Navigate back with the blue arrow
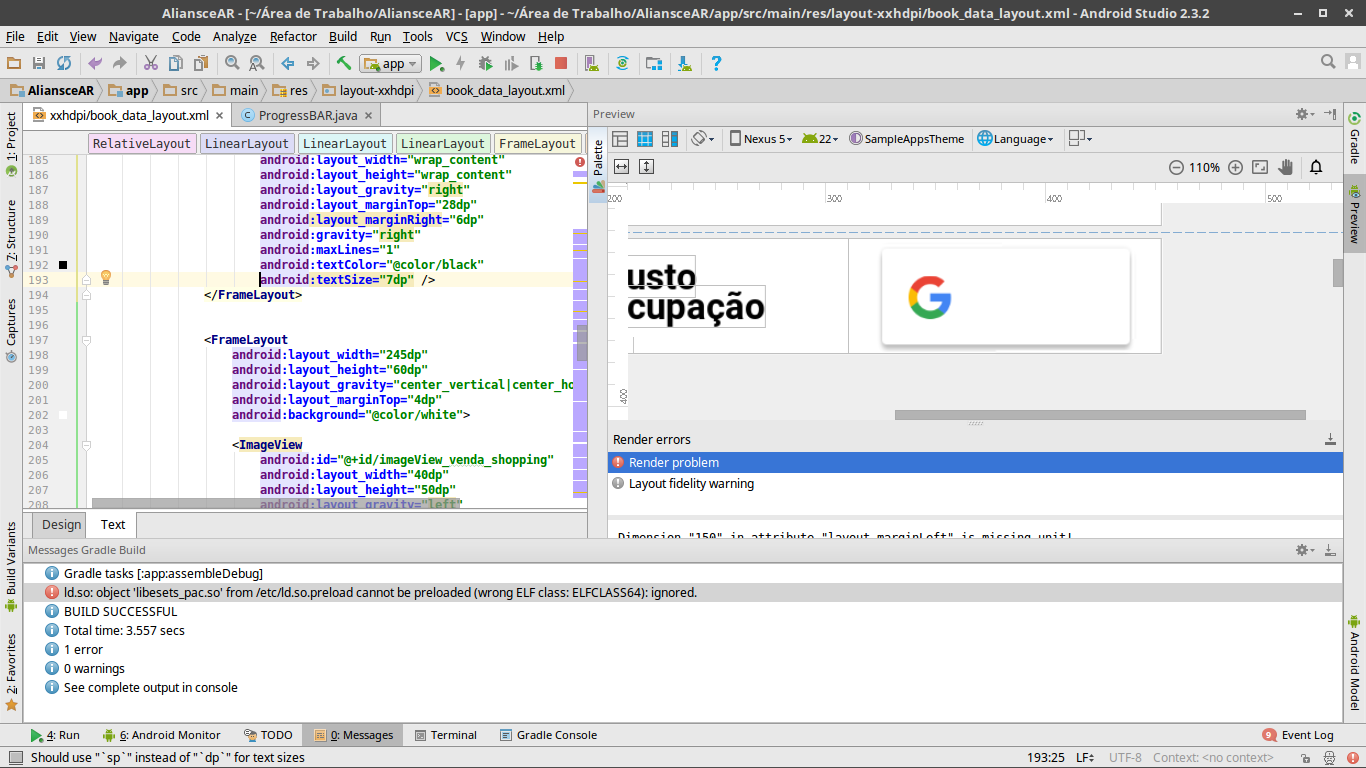 point(288,63)
